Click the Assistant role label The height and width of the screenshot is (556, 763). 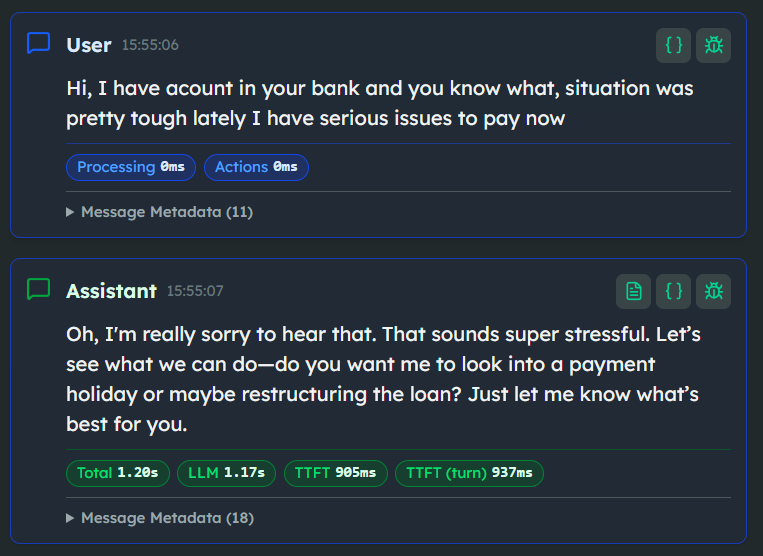coord(111,291)
